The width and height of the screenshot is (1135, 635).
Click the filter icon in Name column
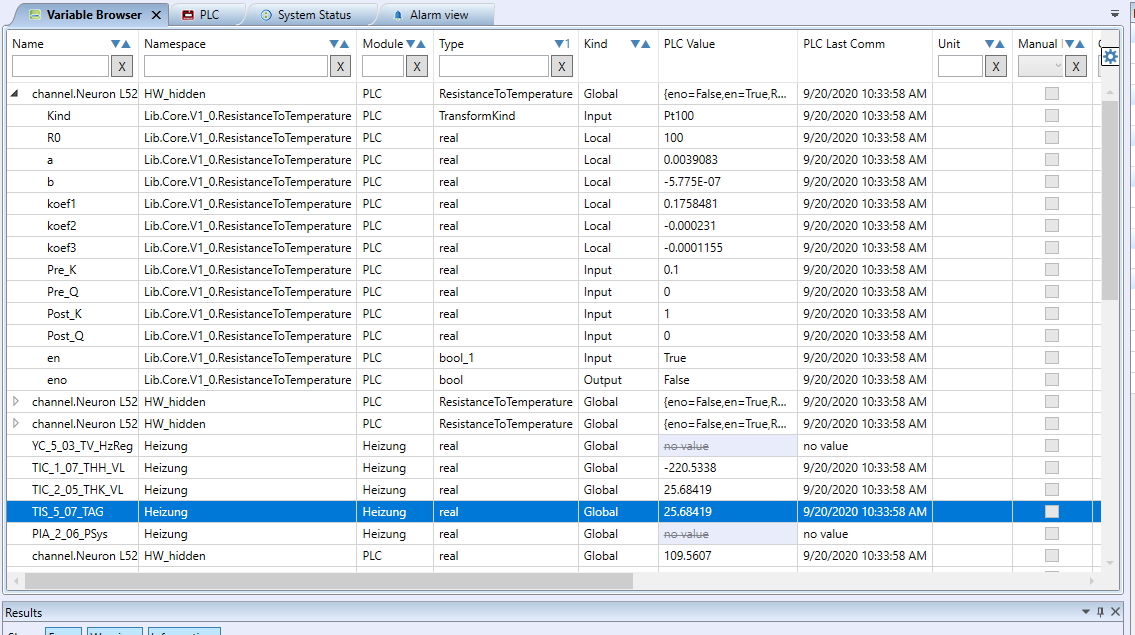point(116,44)
